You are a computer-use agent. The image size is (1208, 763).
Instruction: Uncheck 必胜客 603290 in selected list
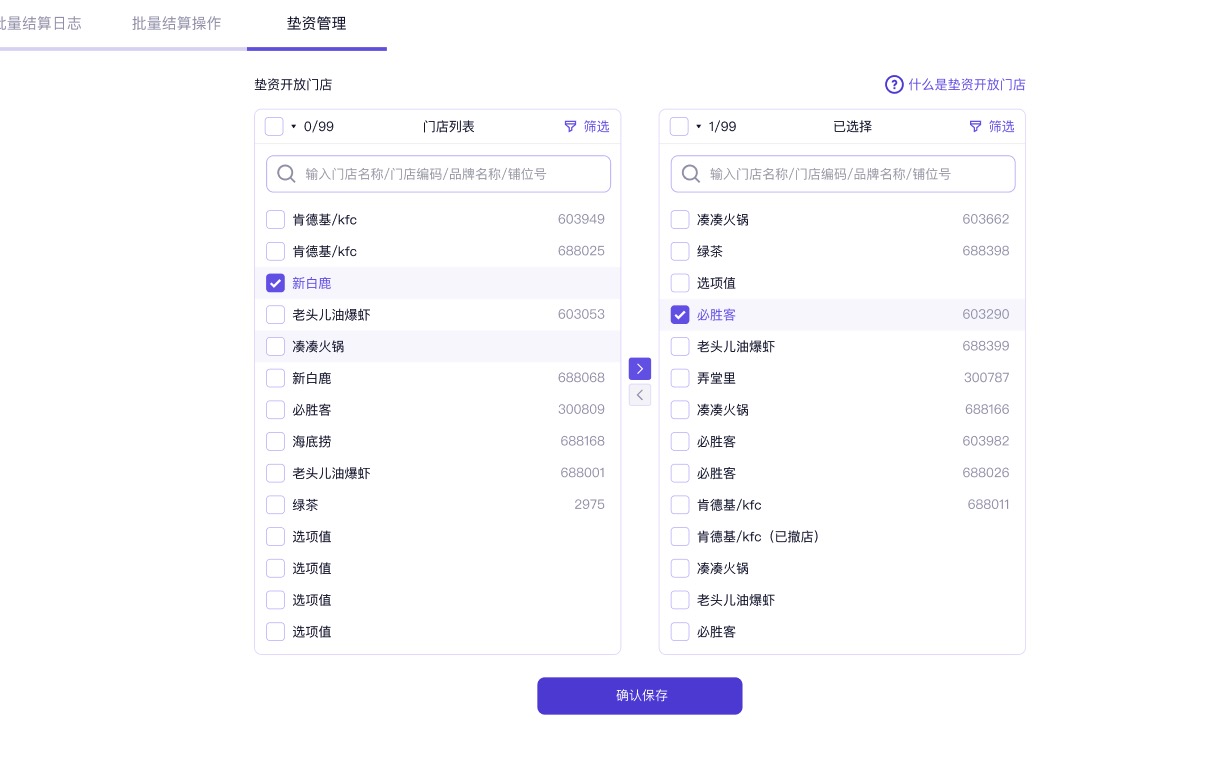pos(680,315)
